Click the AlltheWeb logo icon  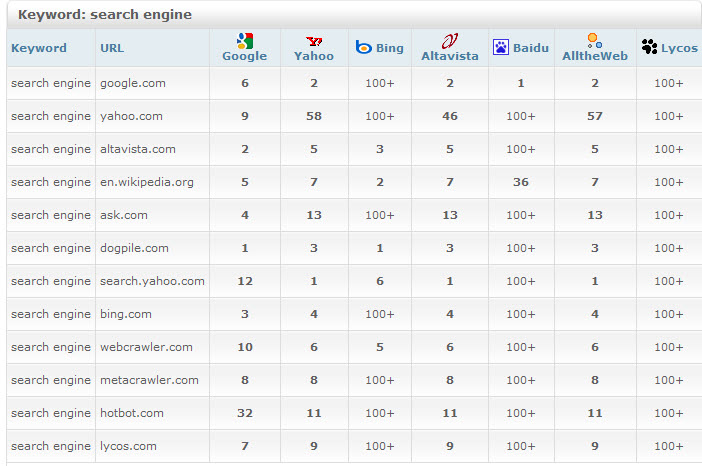(594, 40)
